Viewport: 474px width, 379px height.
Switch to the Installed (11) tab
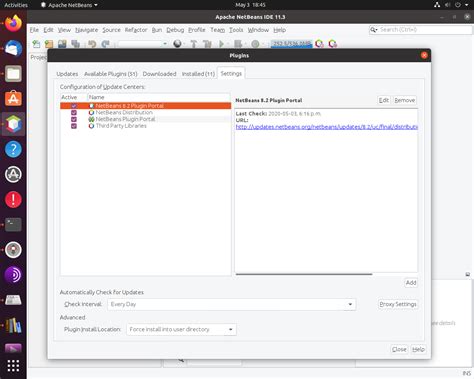pos(198,74)
